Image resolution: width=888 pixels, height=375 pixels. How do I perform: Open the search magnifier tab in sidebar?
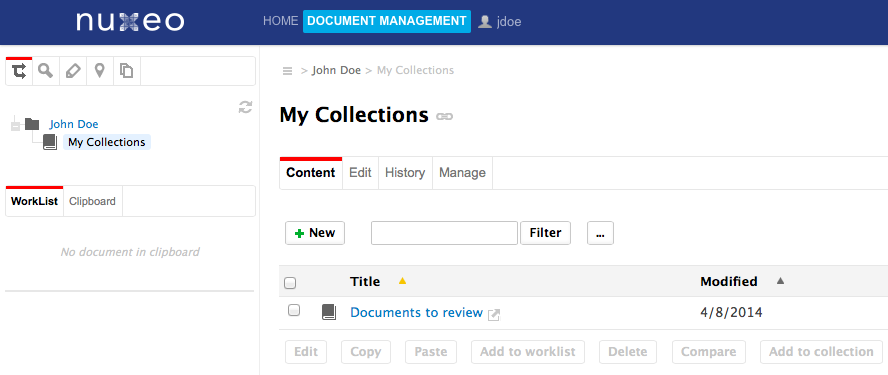46,71
